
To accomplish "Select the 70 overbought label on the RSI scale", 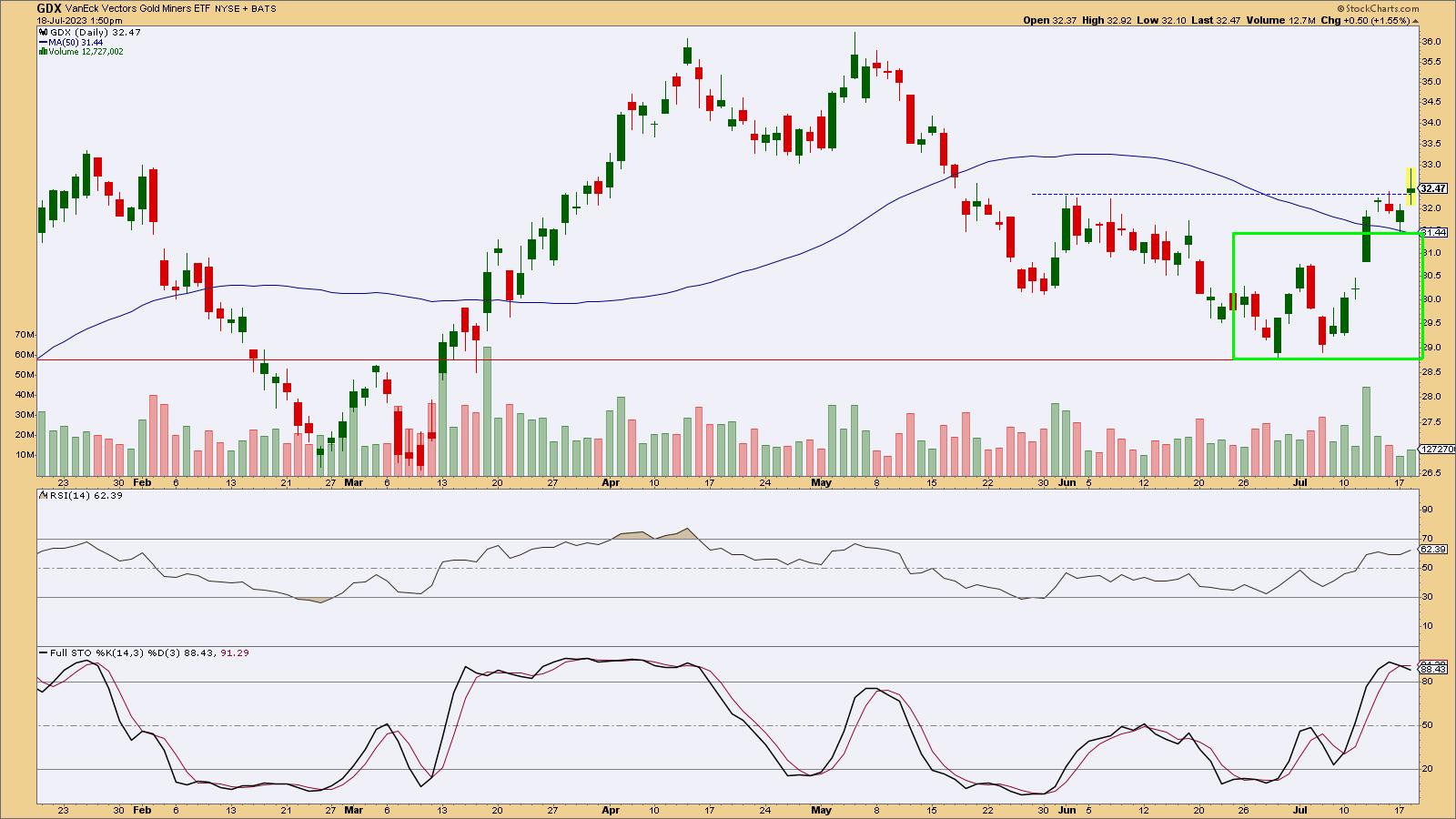I will click(1428, 539).
